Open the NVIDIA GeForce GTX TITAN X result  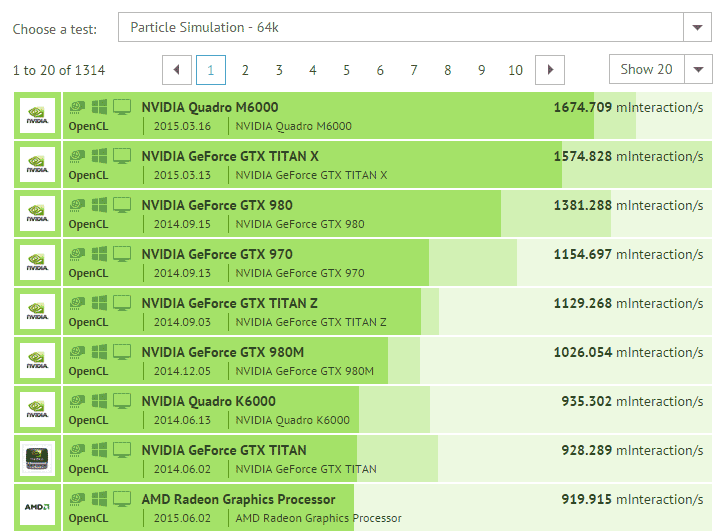(230, 156)
